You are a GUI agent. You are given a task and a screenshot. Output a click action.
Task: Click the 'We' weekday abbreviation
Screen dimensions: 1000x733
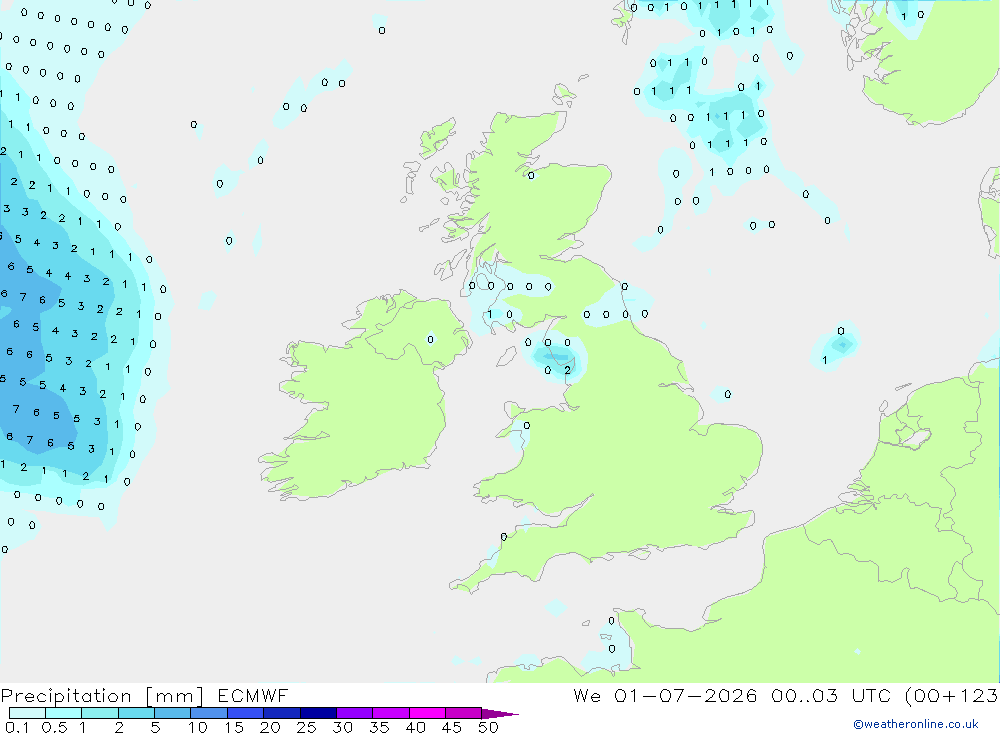point(587,695)
